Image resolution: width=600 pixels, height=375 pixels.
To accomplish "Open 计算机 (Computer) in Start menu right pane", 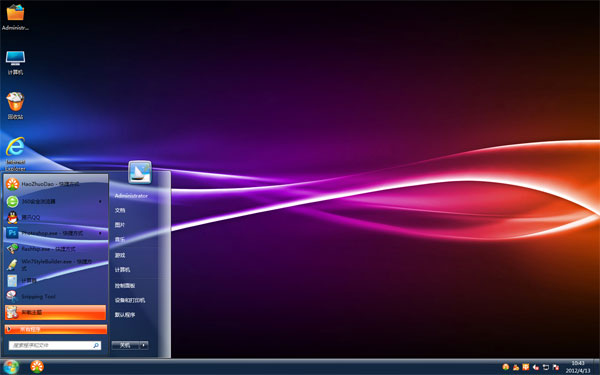I will [x=122, y=270].
